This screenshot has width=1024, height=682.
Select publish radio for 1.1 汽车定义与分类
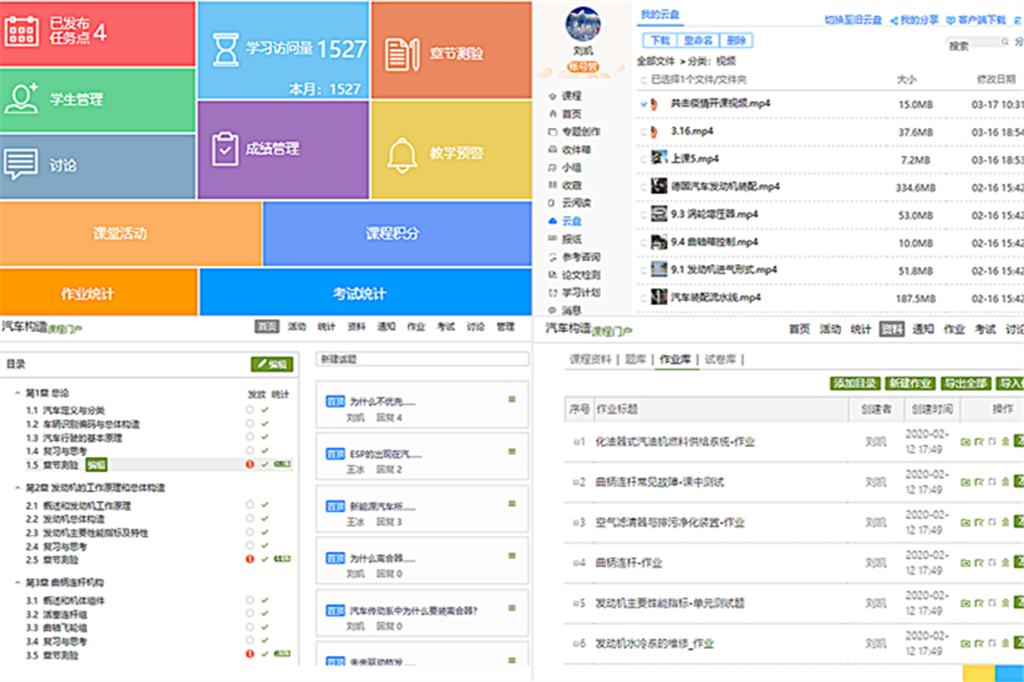[250, 410]
